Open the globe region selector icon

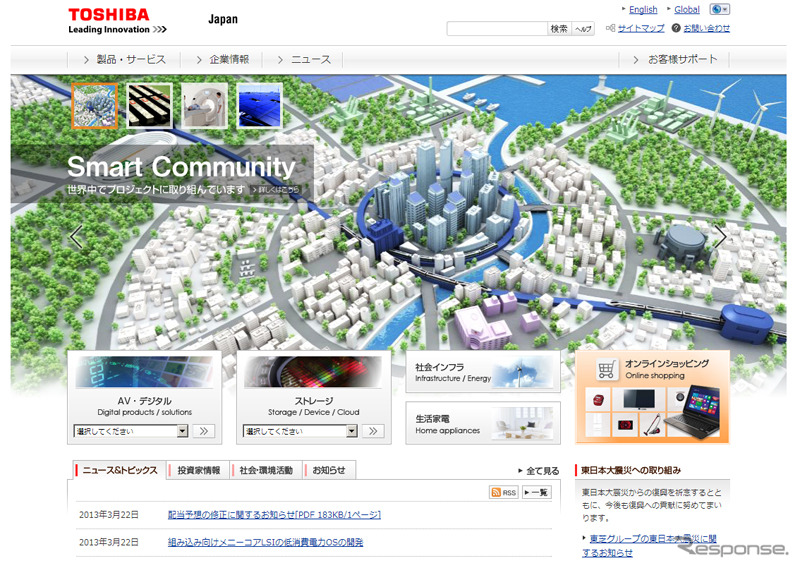point(719,9)
